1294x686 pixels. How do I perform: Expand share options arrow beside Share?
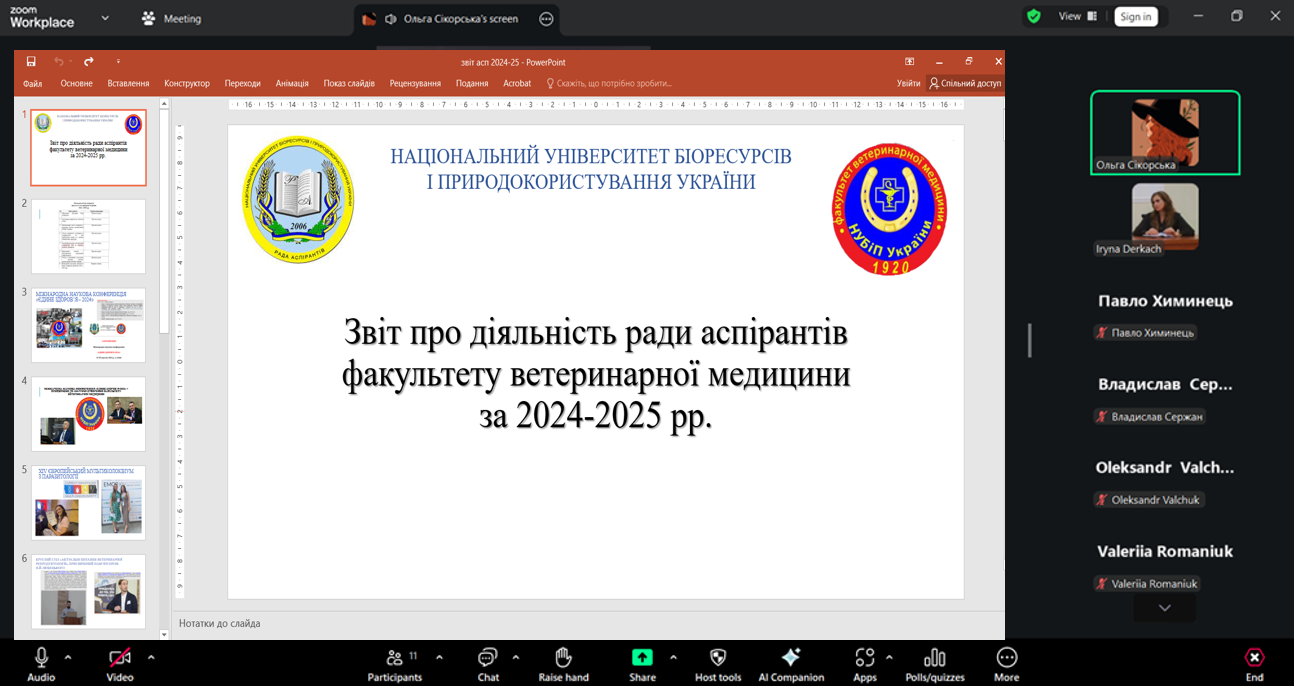(x=673, y=657)
